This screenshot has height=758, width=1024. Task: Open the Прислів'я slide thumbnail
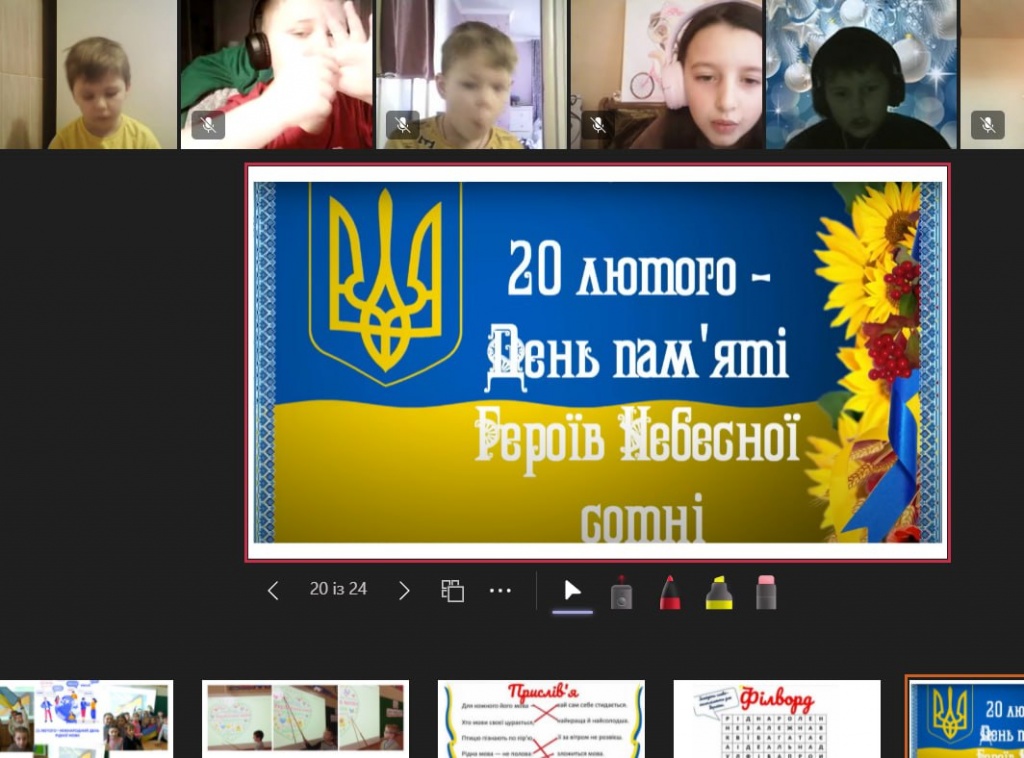pos(541,718)
